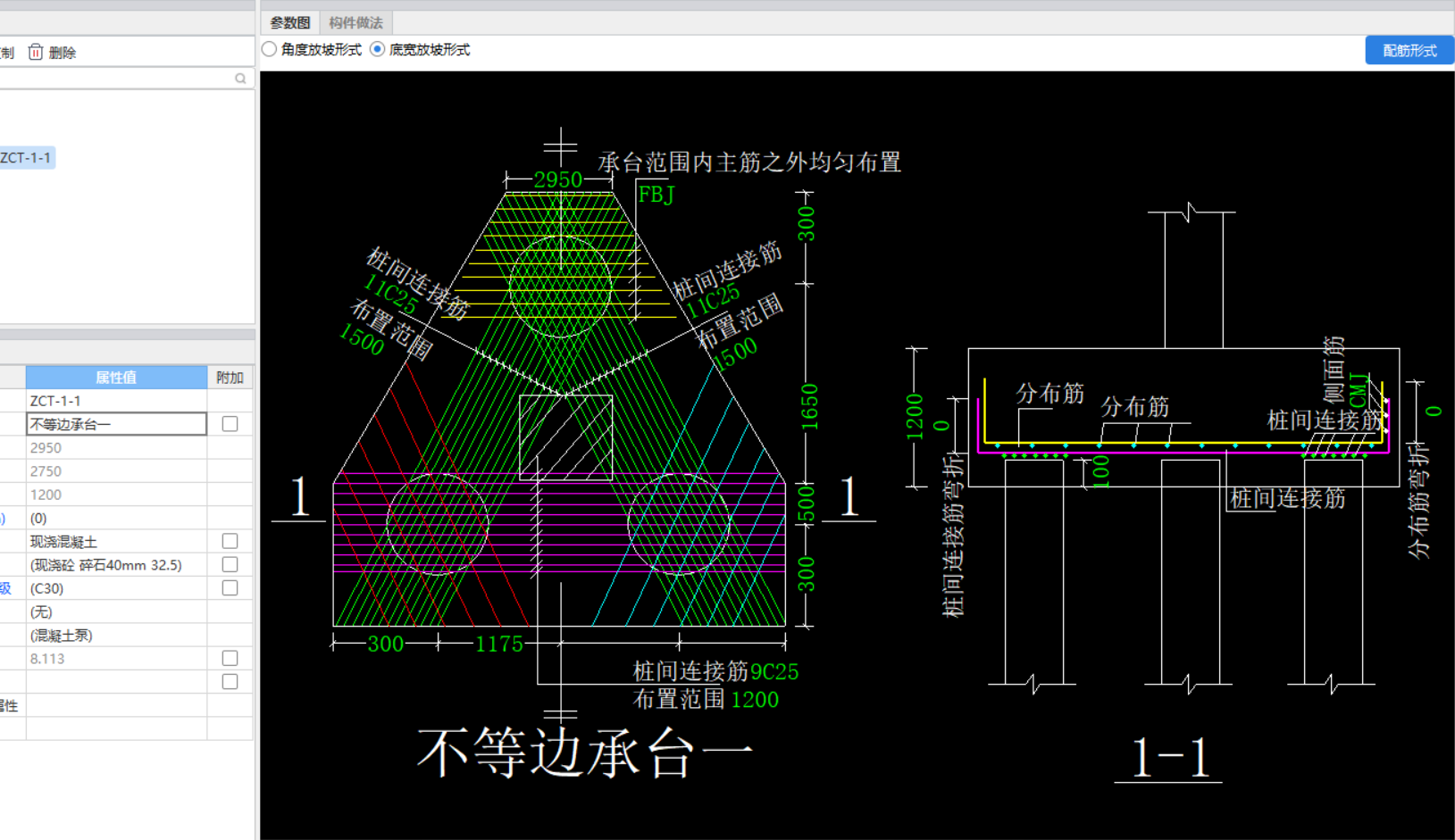Click the search input field
The height and width of the screenshot is (840, 1455).
tap(116, 79)
